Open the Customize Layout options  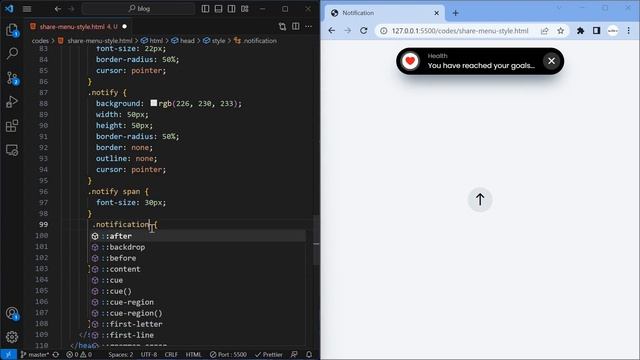pos(244,9)
